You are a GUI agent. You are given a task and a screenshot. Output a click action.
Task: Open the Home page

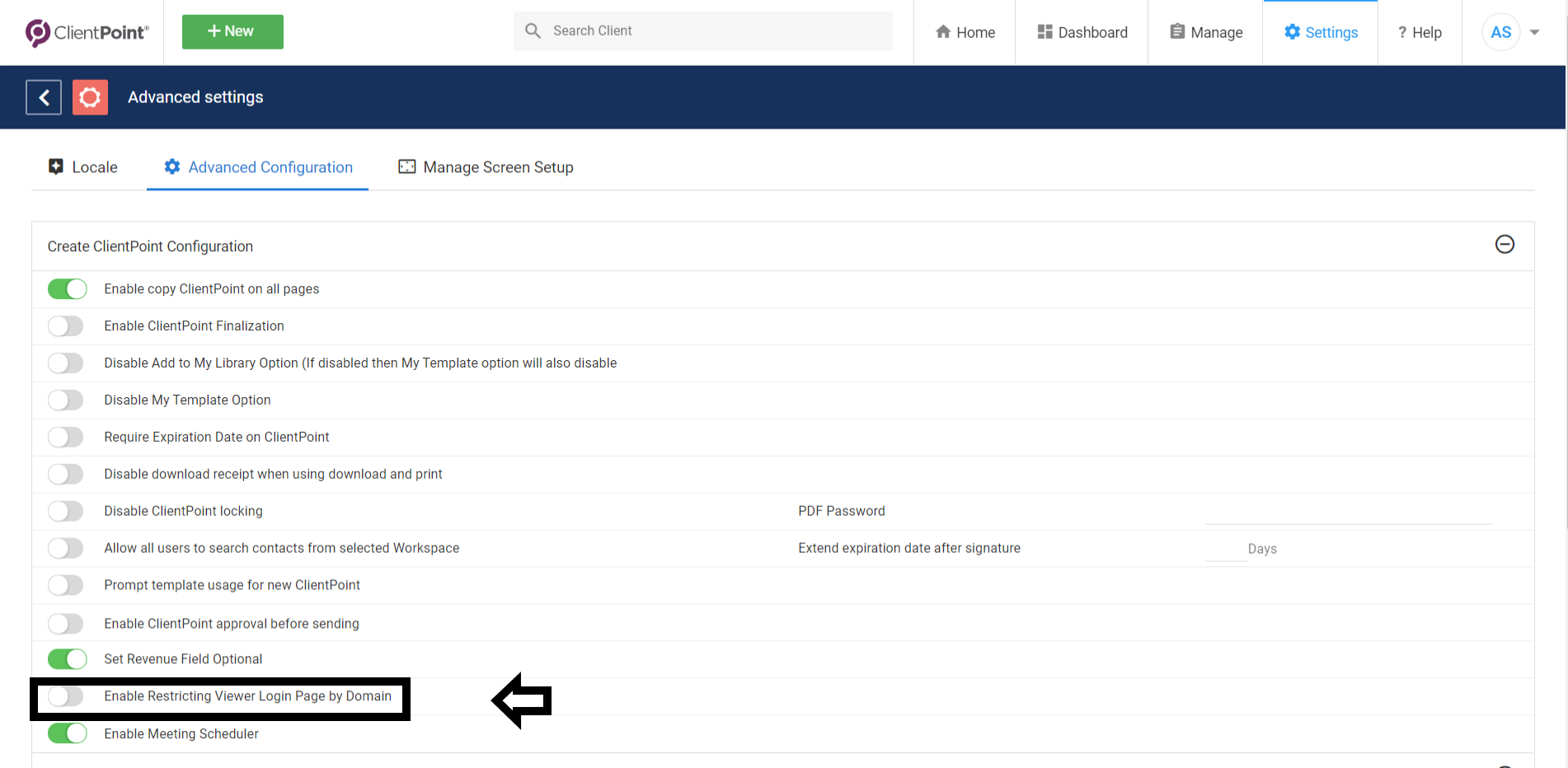click(965, 32)
